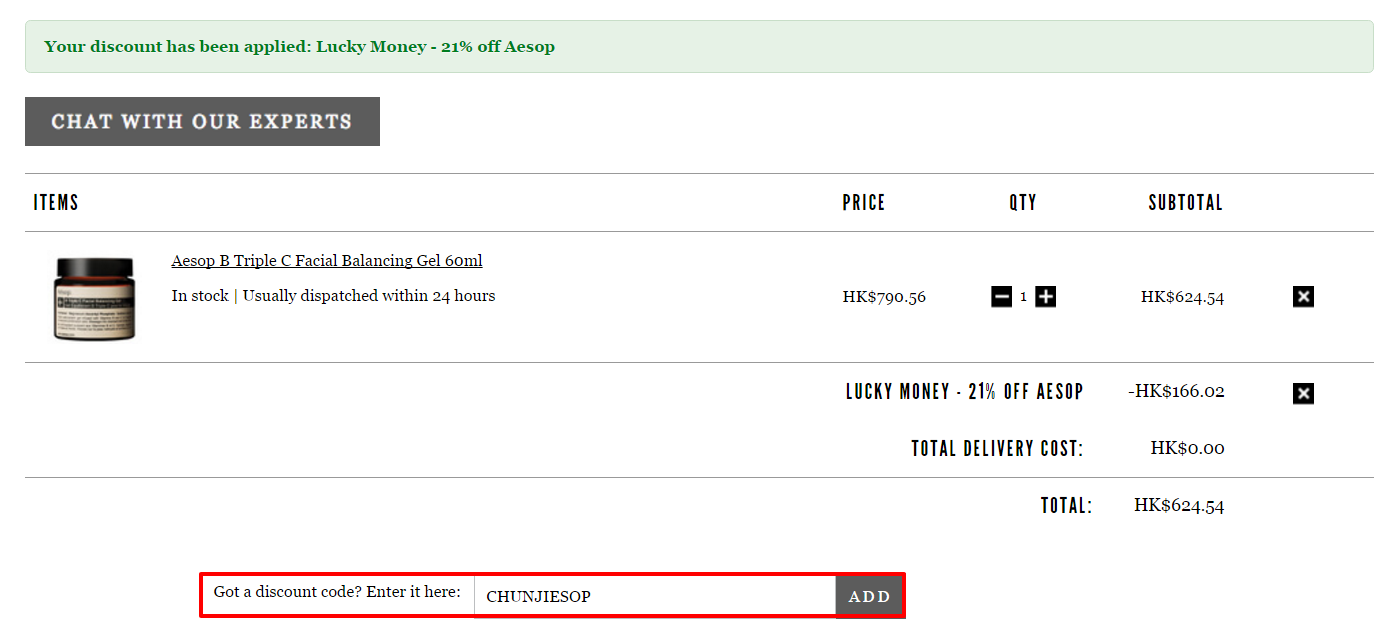Image resolution: width=1388 pixels, height=640 pixels.
Task: Increase quantity with the plus icon
Action: [1045, 297]
